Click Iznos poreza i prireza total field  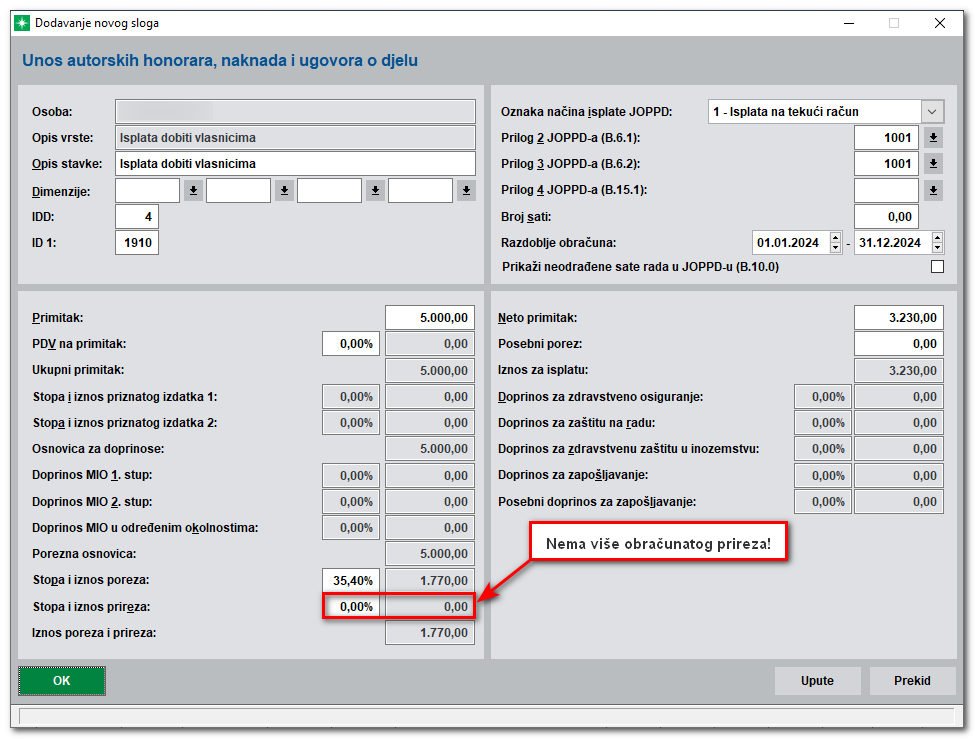(x=430, y=633)
